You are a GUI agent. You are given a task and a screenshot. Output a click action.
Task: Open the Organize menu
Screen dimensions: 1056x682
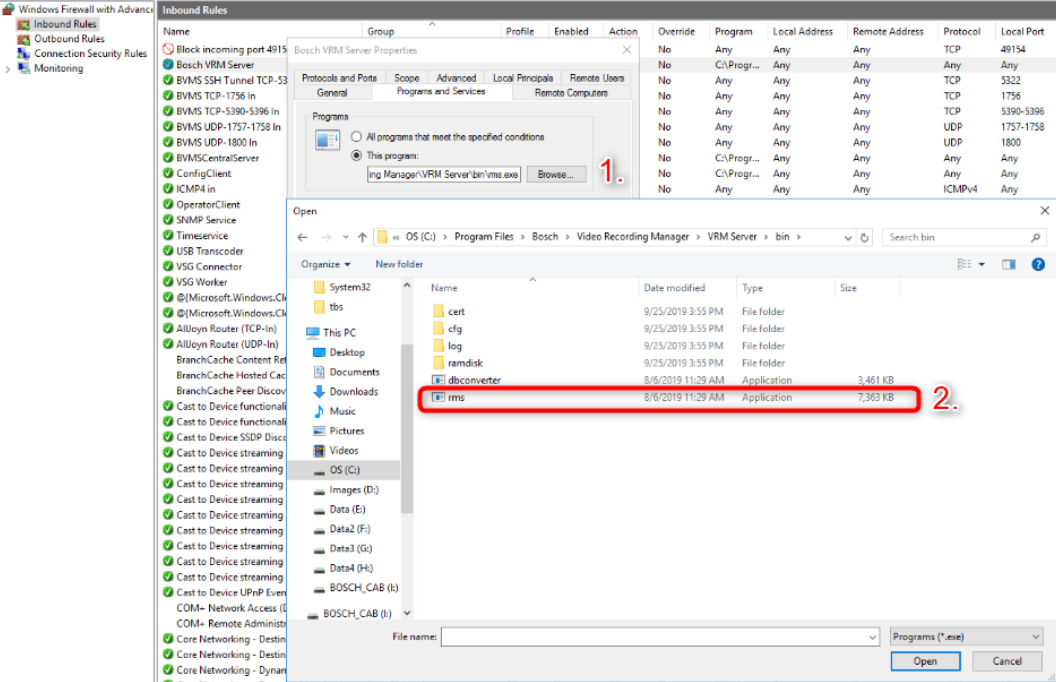(x=325, y=265)
